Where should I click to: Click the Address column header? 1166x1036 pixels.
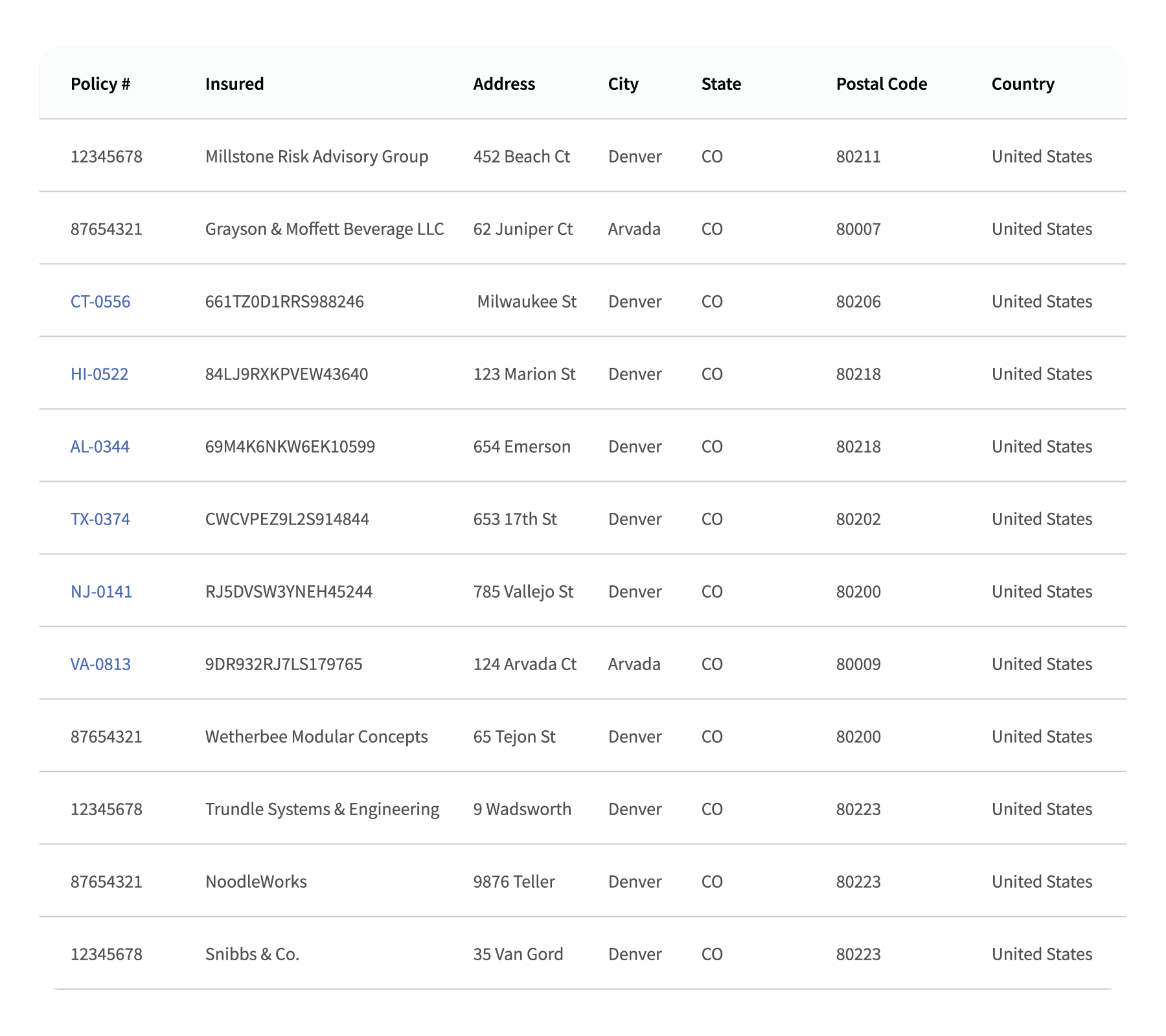click(x=504, y=84)
